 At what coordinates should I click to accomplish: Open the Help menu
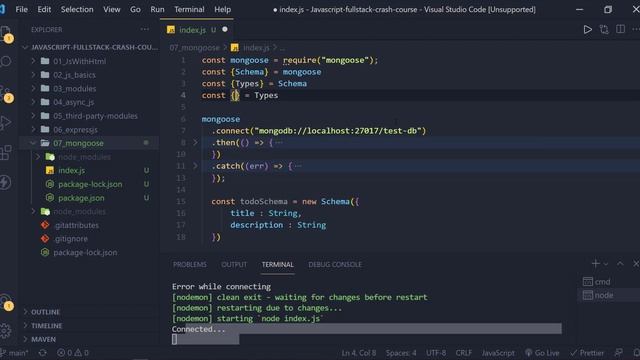click(222, 9)
